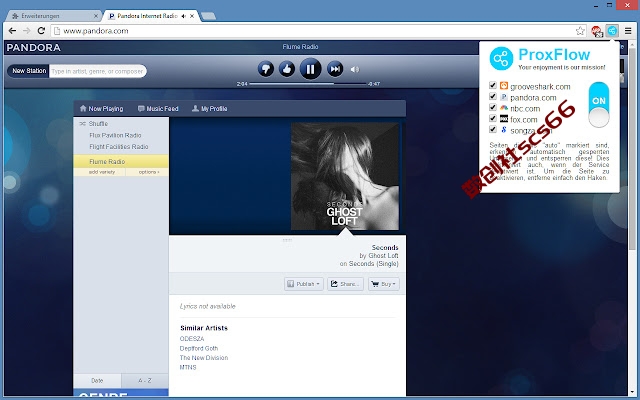
Task: Open the station options dropdown
Action: pos(149,172)
